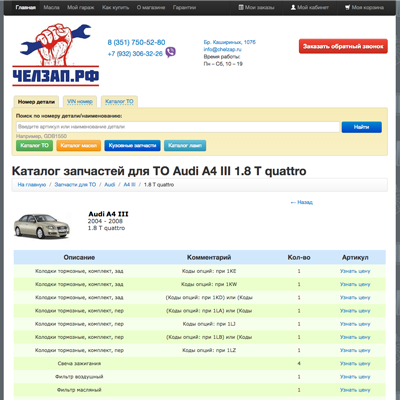This screenshot has height=400, width=400.
Task: Click the ← Назад link
Action: [x=302, y=202]
